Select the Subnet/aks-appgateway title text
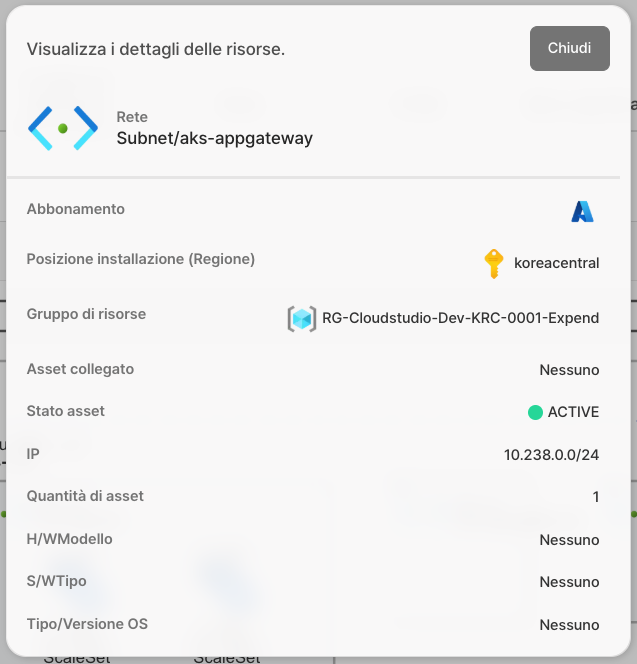637x664 pixels. click(x=214, y=139)
